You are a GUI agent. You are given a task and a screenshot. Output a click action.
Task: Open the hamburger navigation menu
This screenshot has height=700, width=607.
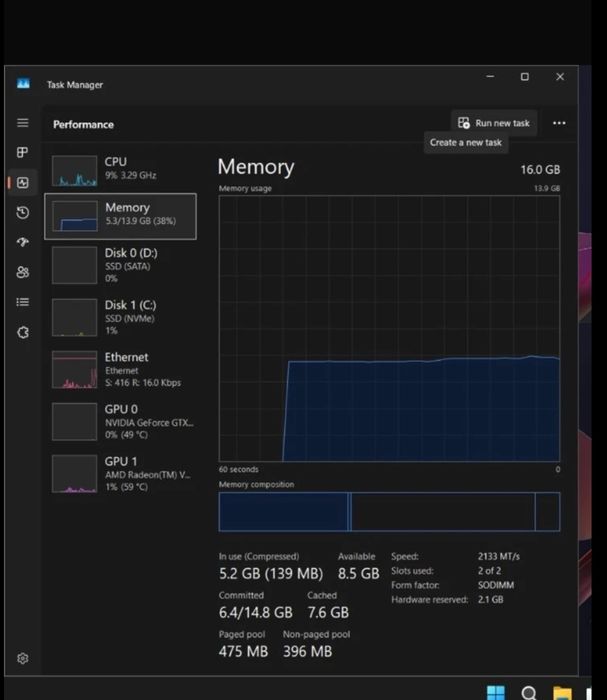point(23,123)
